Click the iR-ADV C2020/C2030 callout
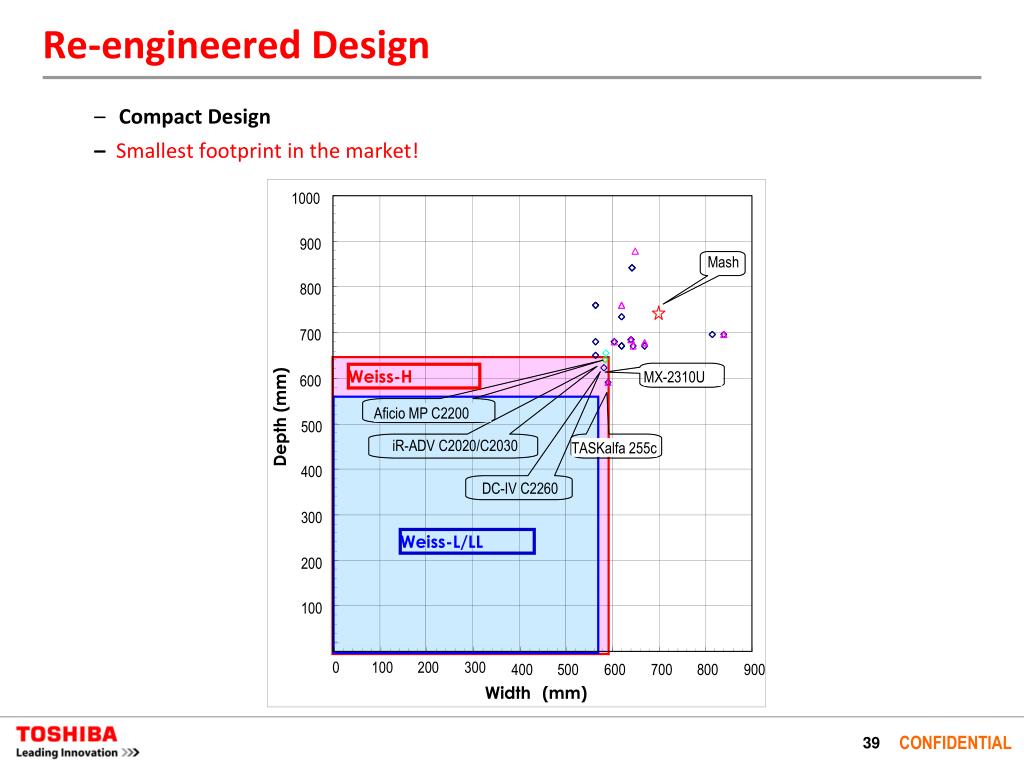The image size is (1024, 768). click(454, 446)
